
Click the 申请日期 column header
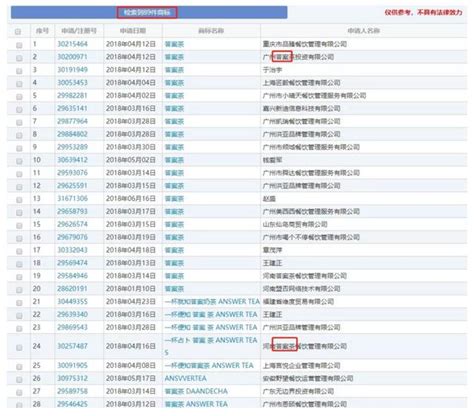tap(133, 31)
